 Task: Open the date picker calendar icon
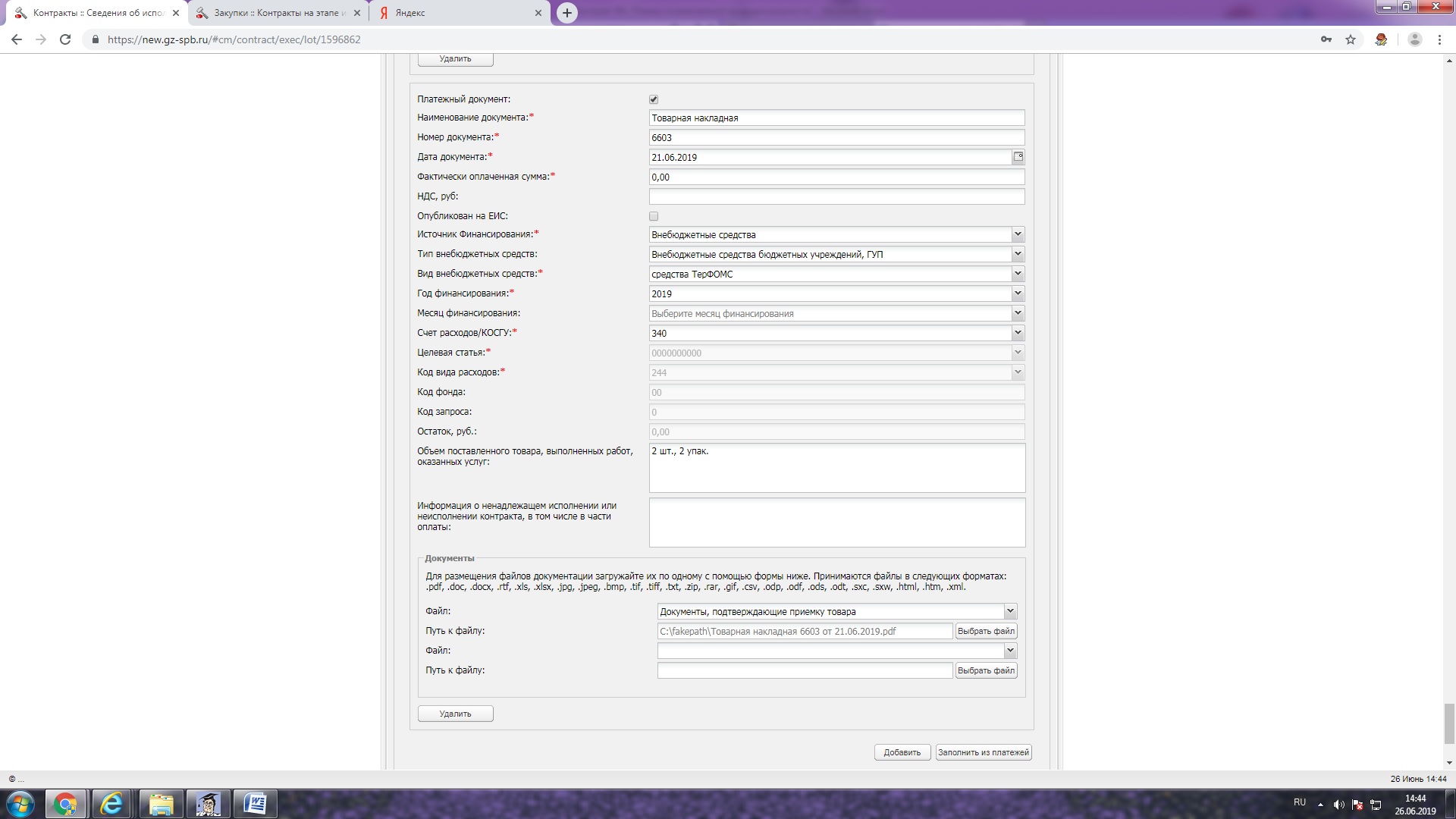point(1018,157)
